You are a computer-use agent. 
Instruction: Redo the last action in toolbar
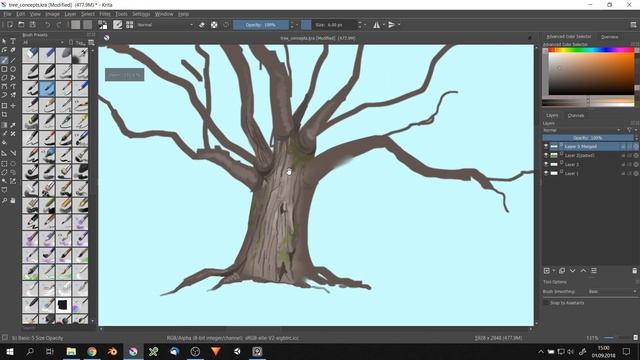[59, 25]
